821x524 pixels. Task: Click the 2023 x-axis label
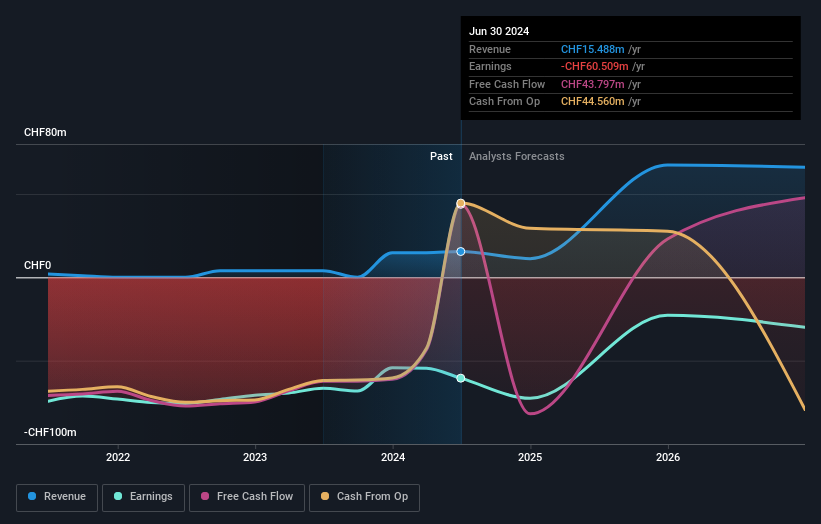(x=255, y=458)
